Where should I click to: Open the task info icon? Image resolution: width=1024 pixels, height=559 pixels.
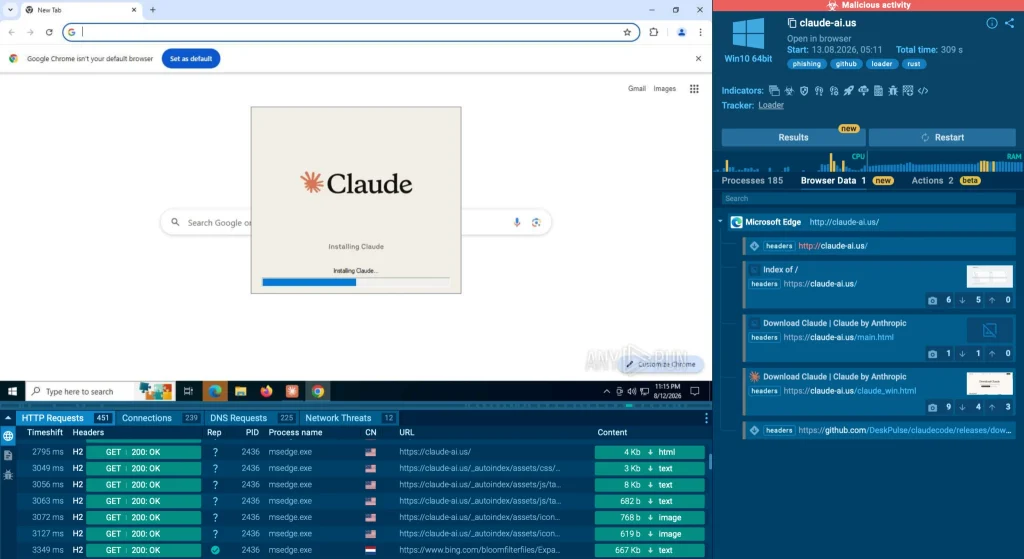click(991, 23)
